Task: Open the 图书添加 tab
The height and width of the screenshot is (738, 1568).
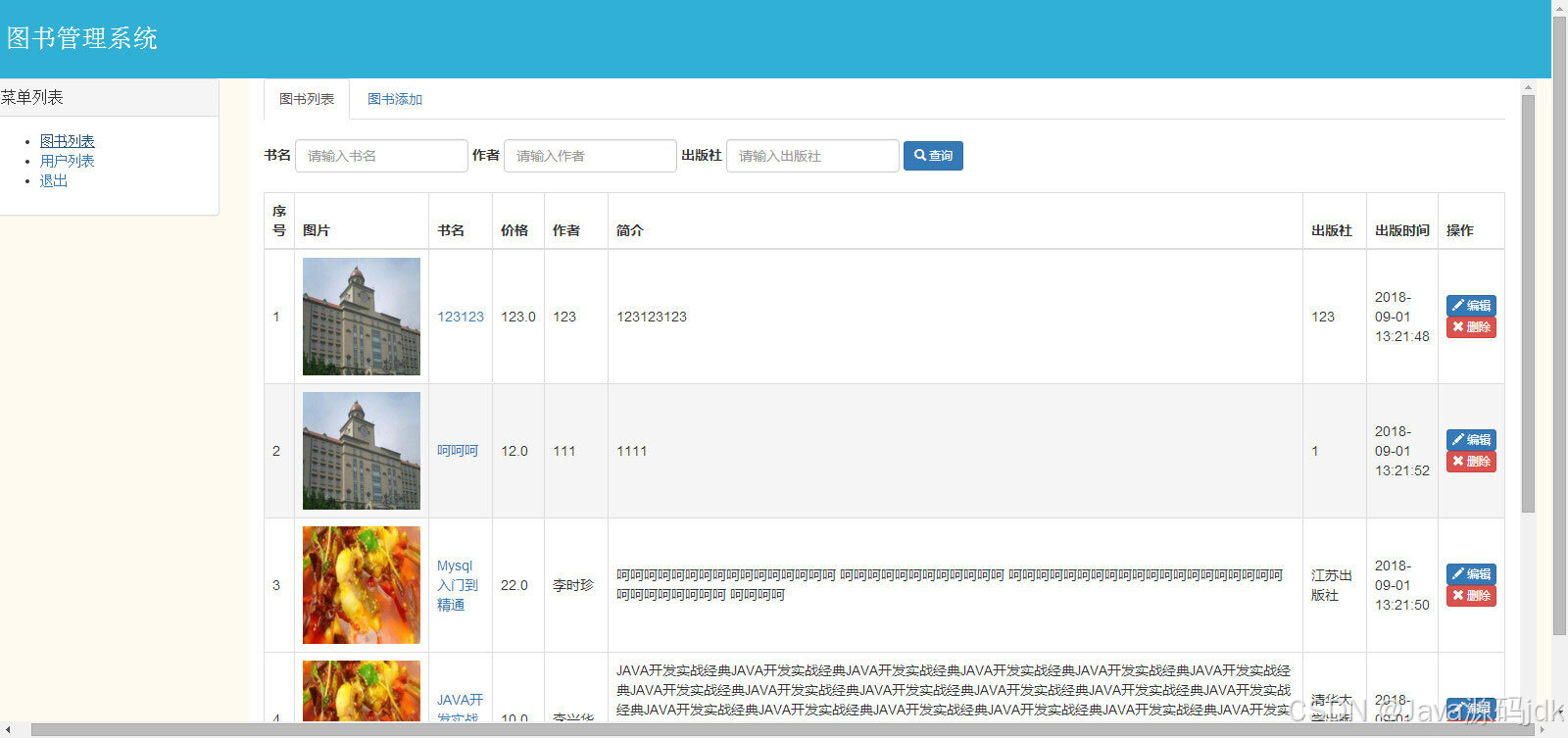Action: pyautogui.click(x=395, y=99)
